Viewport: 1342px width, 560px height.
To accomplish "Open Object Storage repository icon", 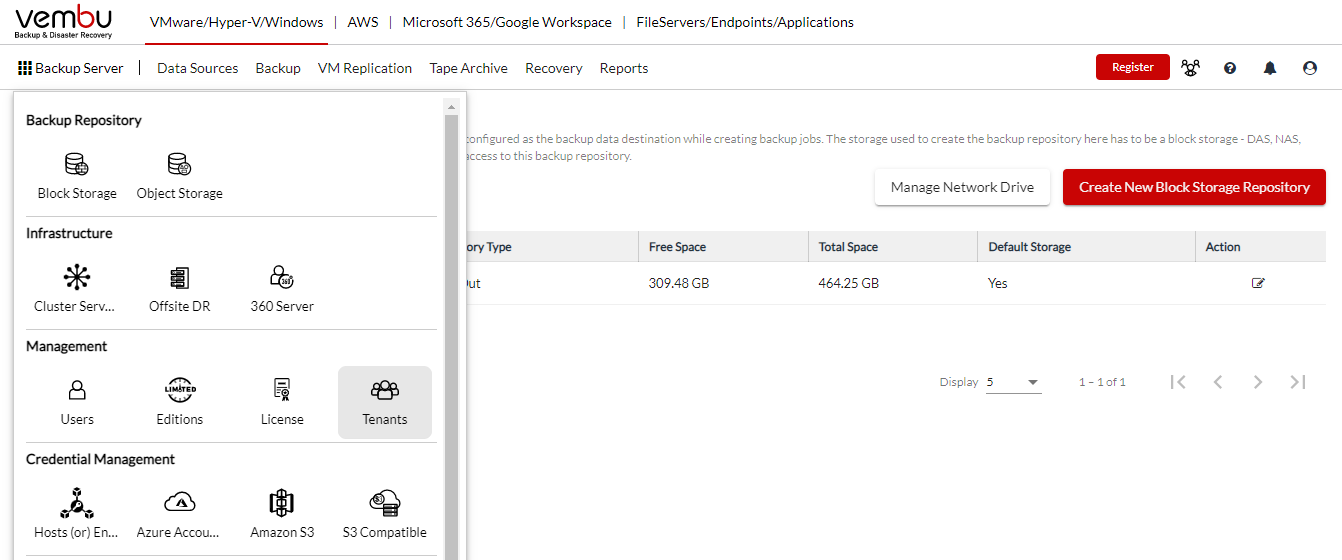I will (180, 164).
